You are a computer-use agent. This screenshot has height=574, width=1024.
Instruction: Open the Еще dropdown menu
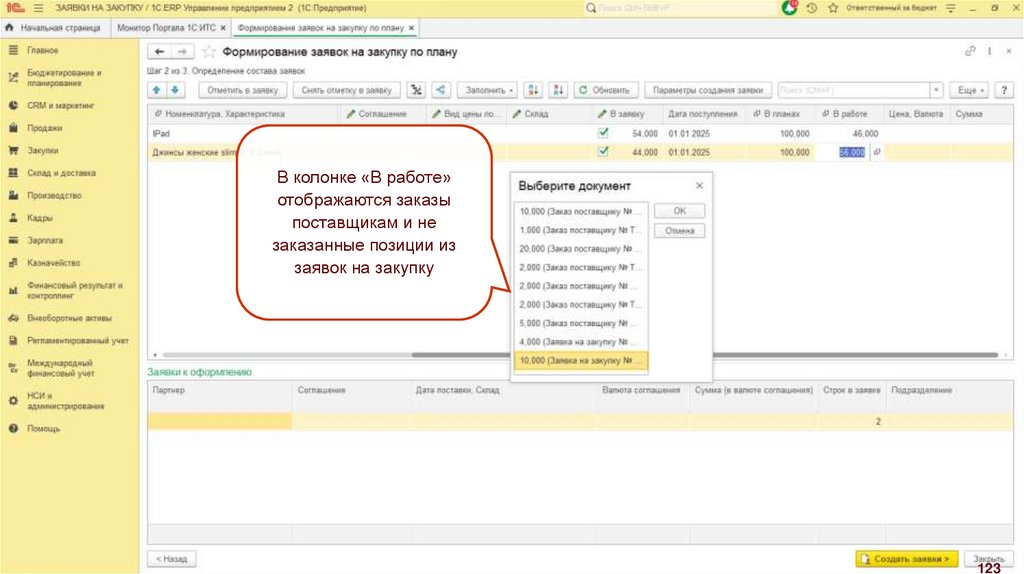pyautogui.click(x=969, y=90)
